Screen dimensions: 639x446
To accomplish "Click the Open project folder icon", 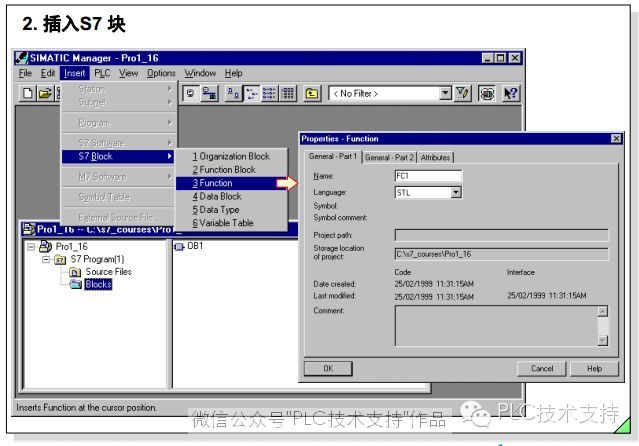I will point(45,93).
